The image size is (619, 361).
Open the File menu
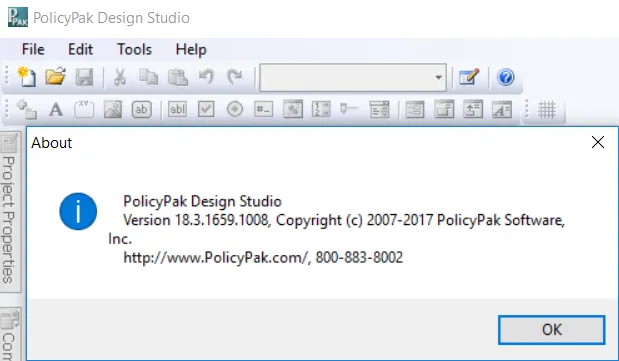33,49
